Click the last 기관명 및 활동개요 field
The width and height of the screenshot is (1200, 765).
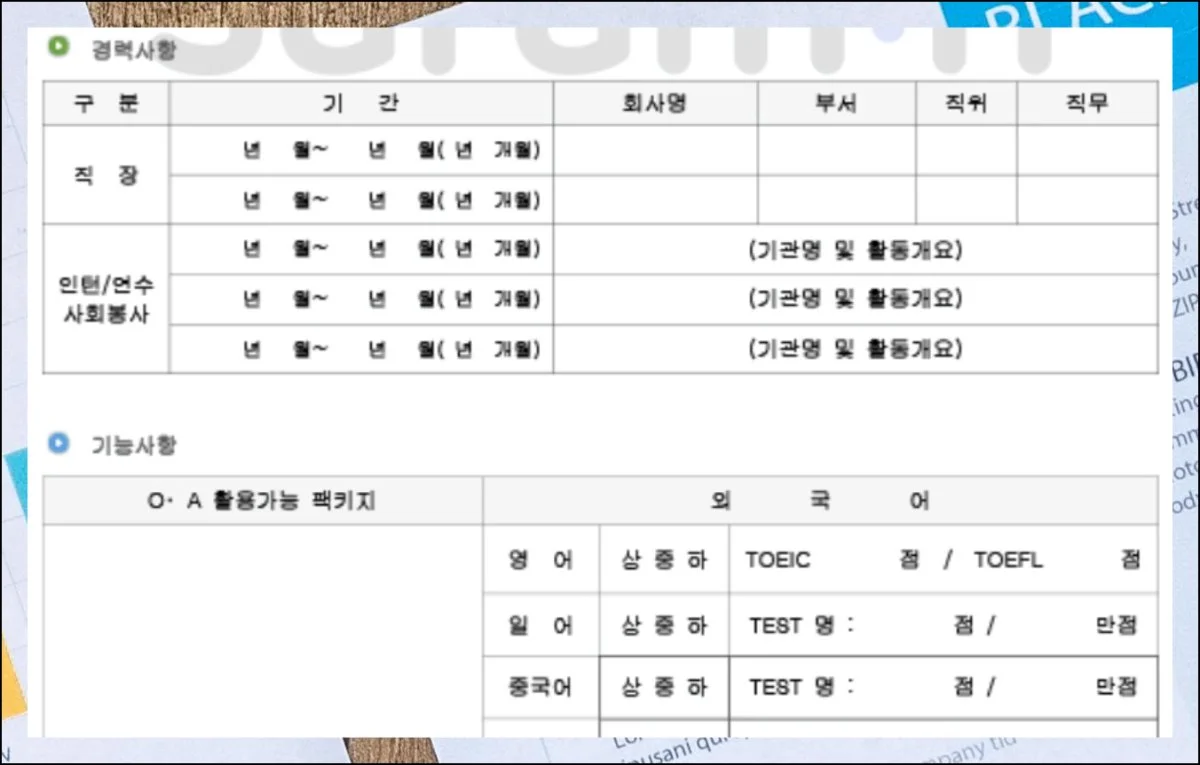coord(855,349)
